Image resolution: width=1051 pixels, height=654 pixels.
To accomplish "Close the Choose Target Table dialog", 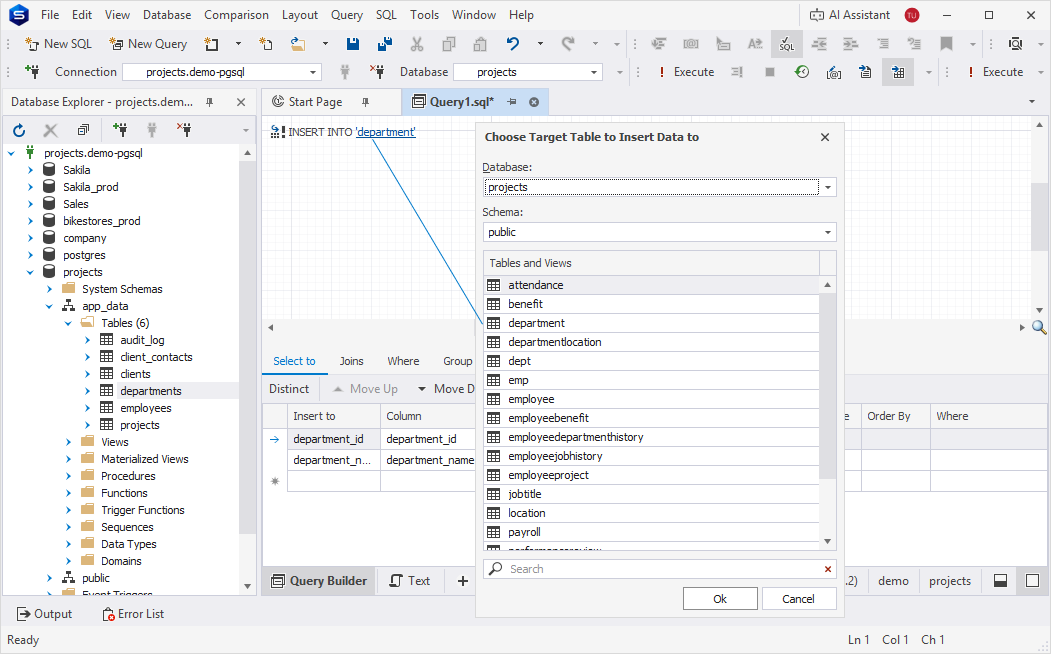I will (825, 137).
